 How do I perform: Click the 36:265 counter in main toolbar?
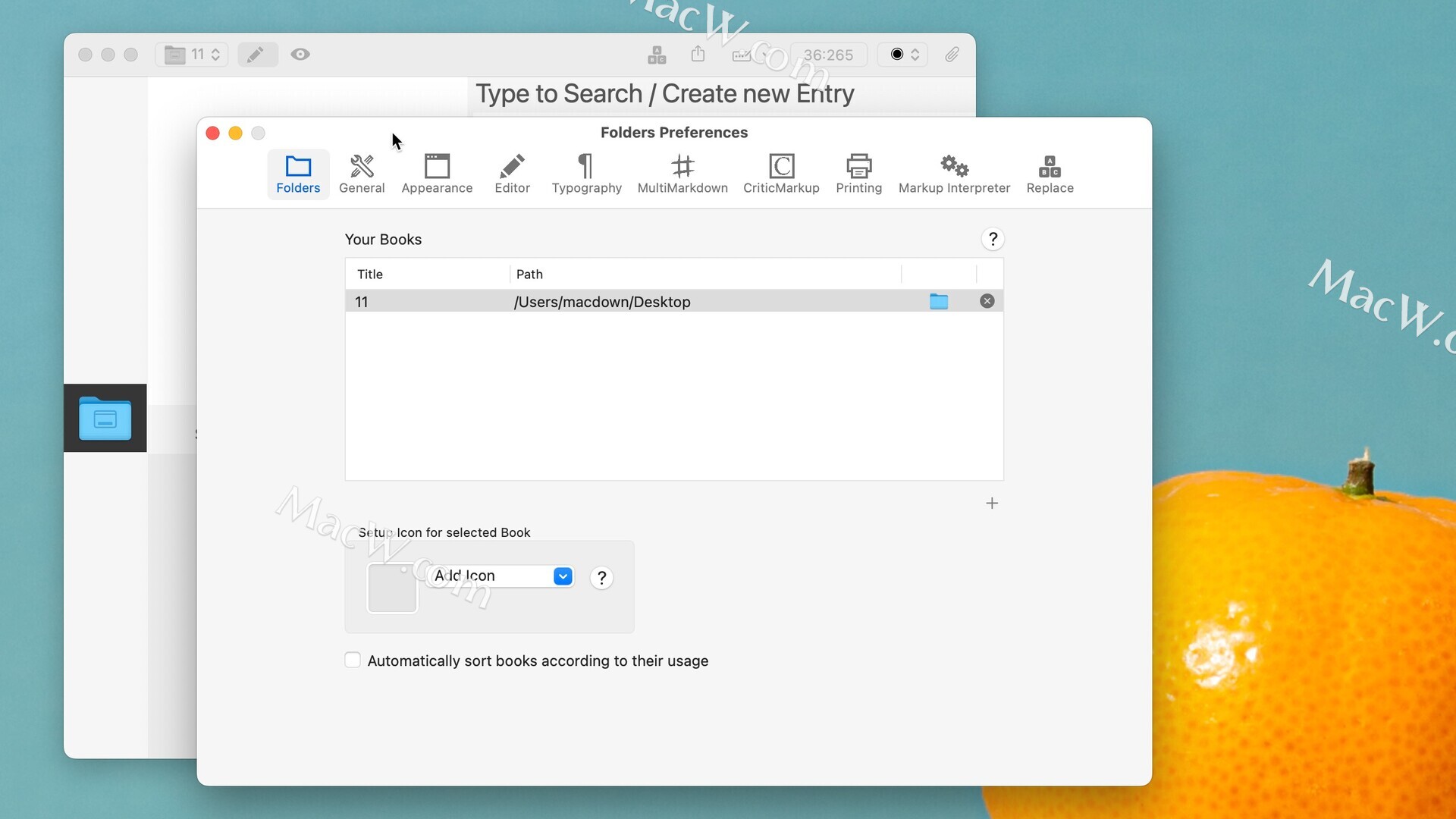pos(828,55)
